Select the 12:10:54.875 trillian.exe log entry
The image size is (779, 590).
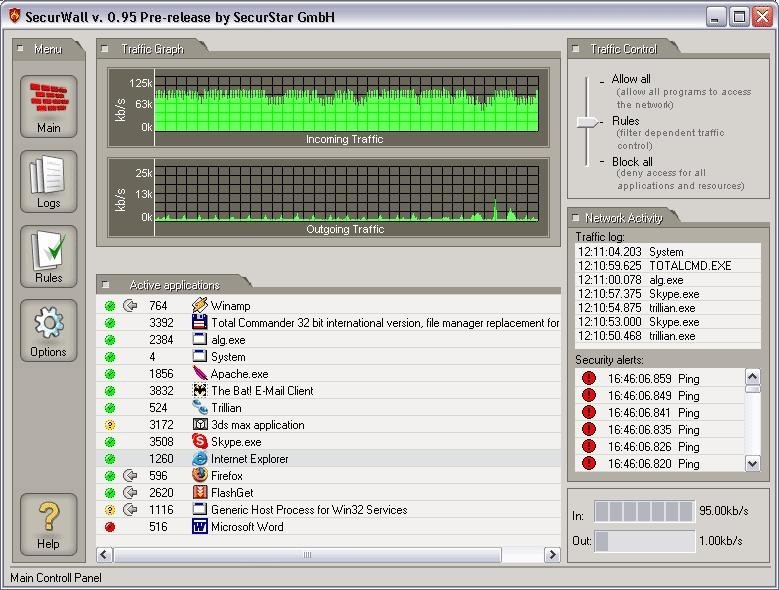pyautogui.click(x=668, y=307)
